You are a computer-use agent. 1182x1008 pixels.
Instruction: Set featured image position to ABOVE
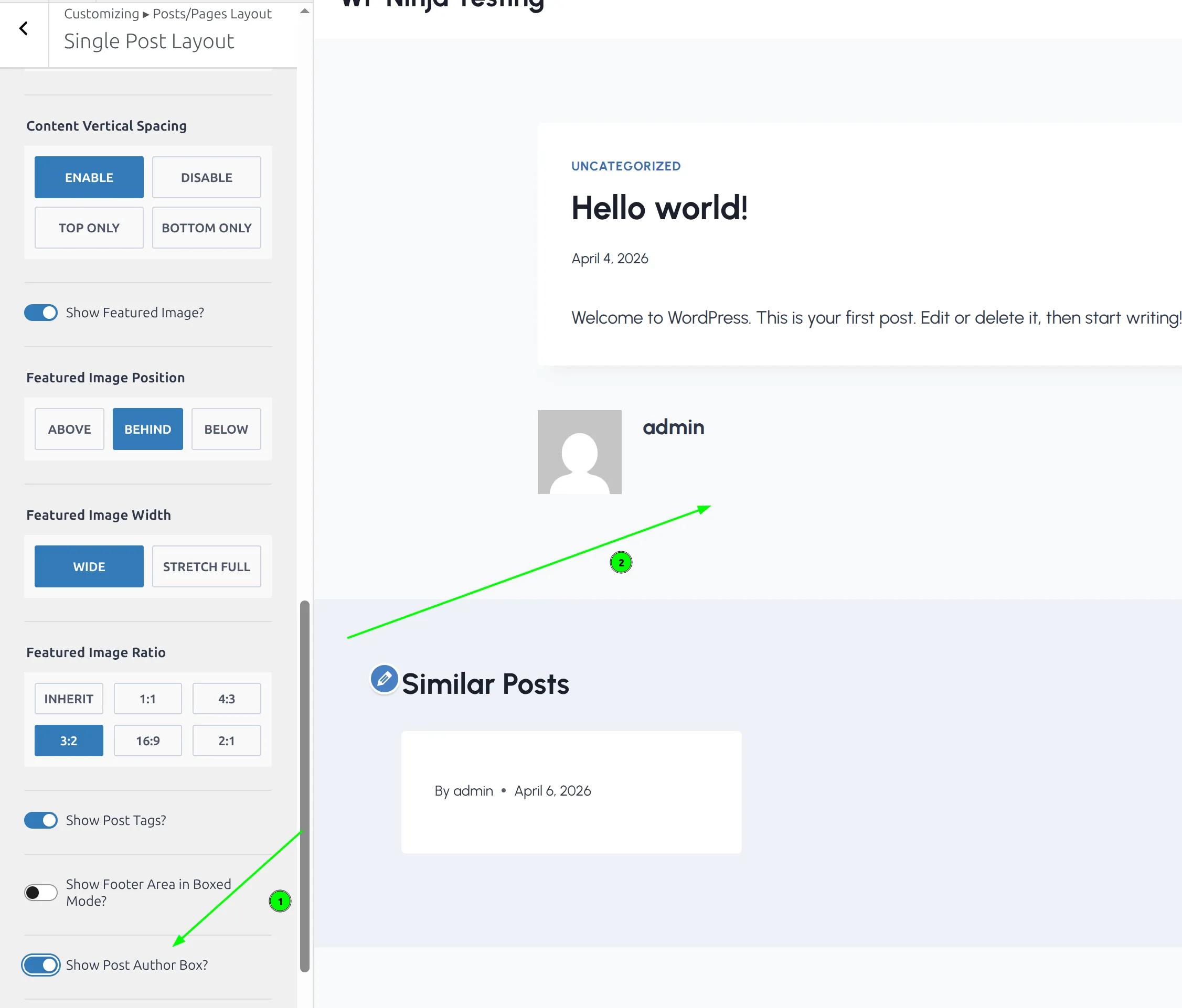[69, 429]
